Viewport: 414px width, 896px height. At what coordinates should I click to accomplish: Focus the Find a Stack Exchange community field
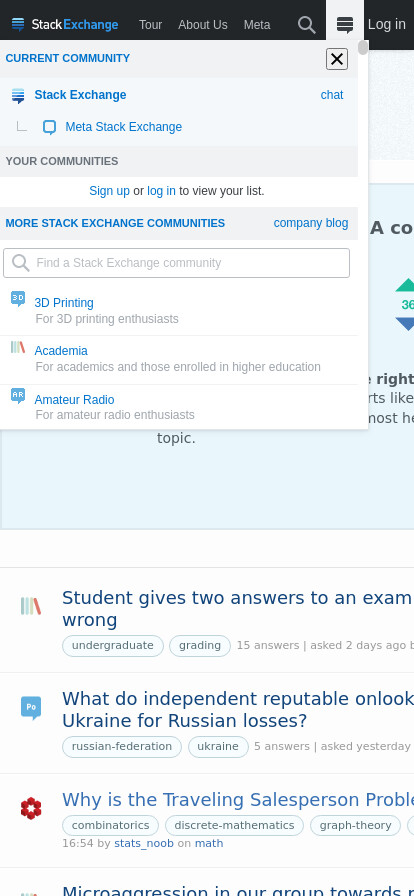pyautogui.click(x=177, y=263)
